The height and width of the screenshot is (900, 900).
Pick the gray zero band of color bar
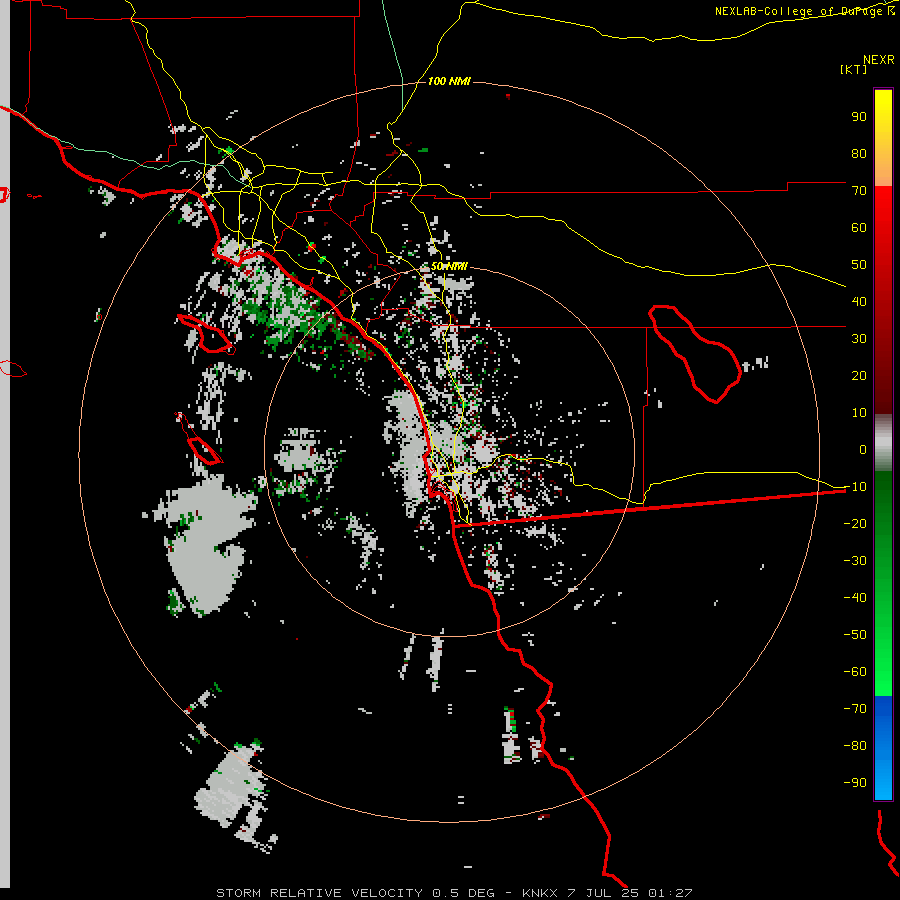point(883,443)
